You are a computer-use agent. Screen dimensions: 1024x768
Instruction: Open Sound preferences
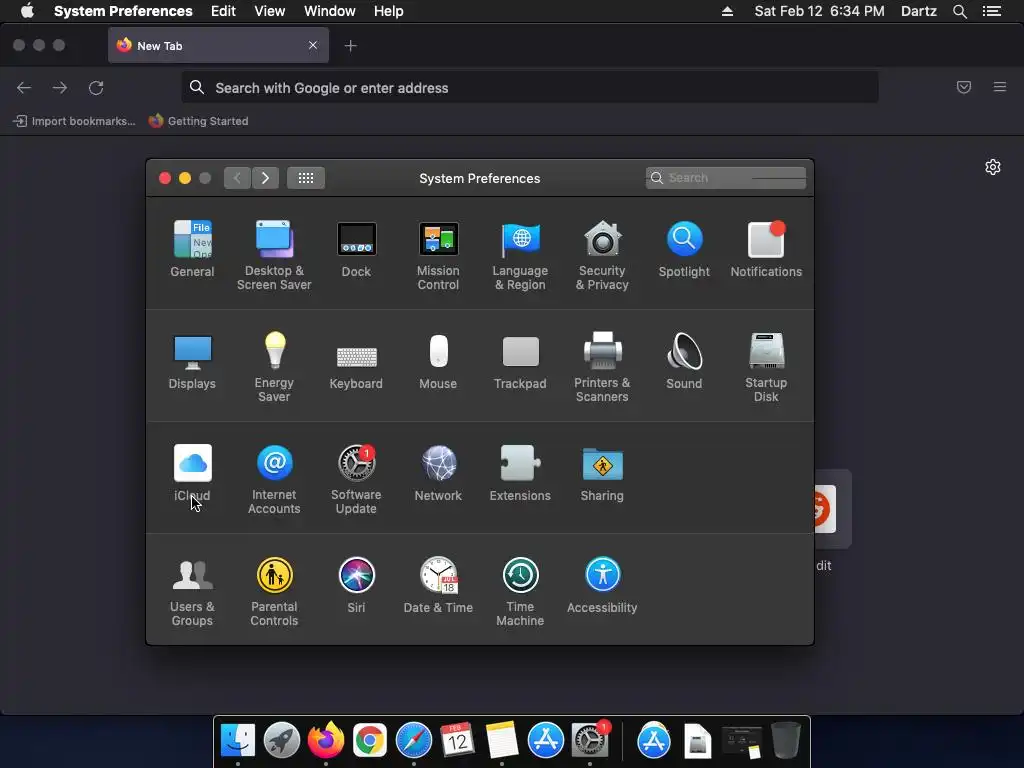click(684, 362)
